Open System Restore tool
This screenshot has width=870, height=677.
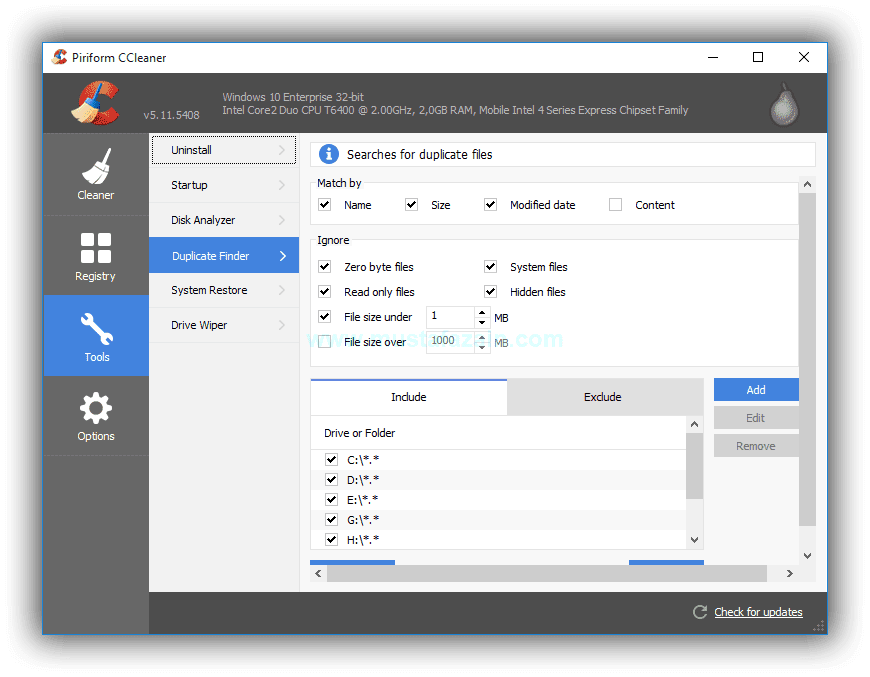point(224,290)
